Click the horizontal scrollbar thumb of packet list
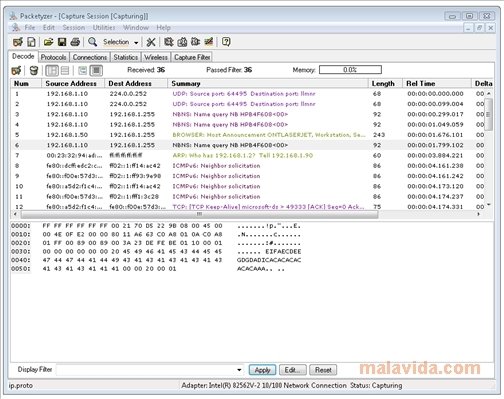This screenshot has width=504, height=399. coord(199,214)
